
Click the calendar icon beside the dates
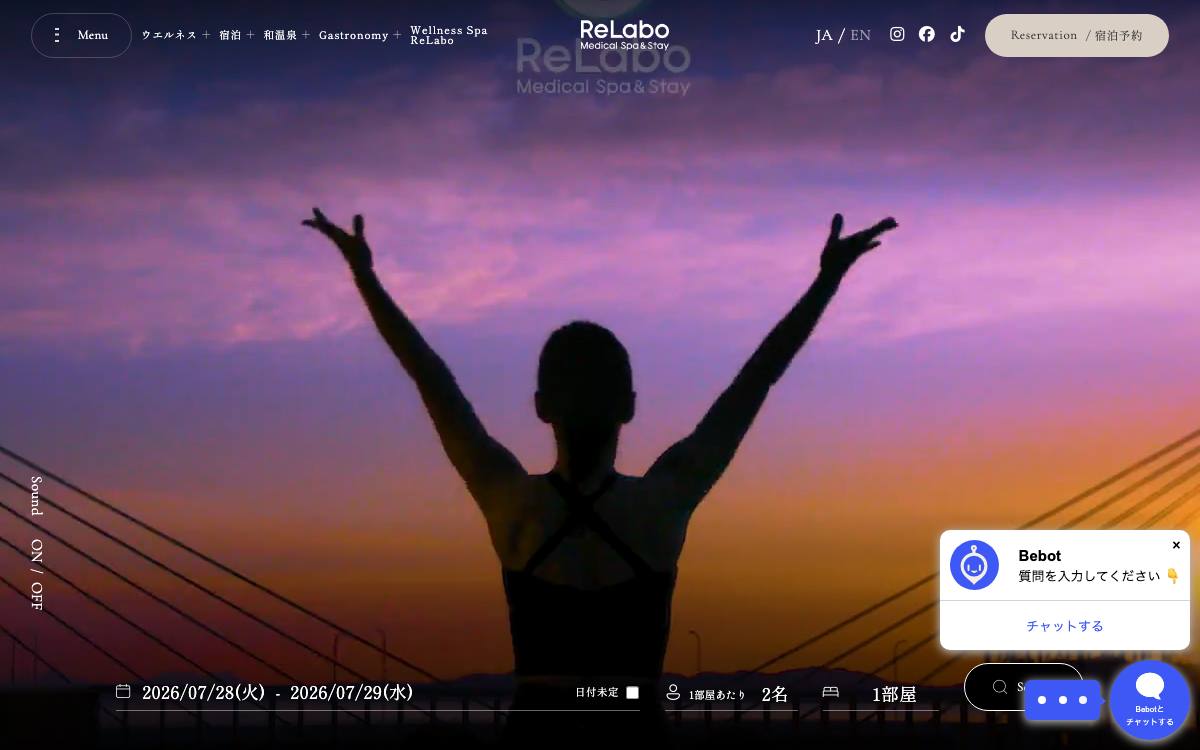pyautogui.click(x=123, y=691)
